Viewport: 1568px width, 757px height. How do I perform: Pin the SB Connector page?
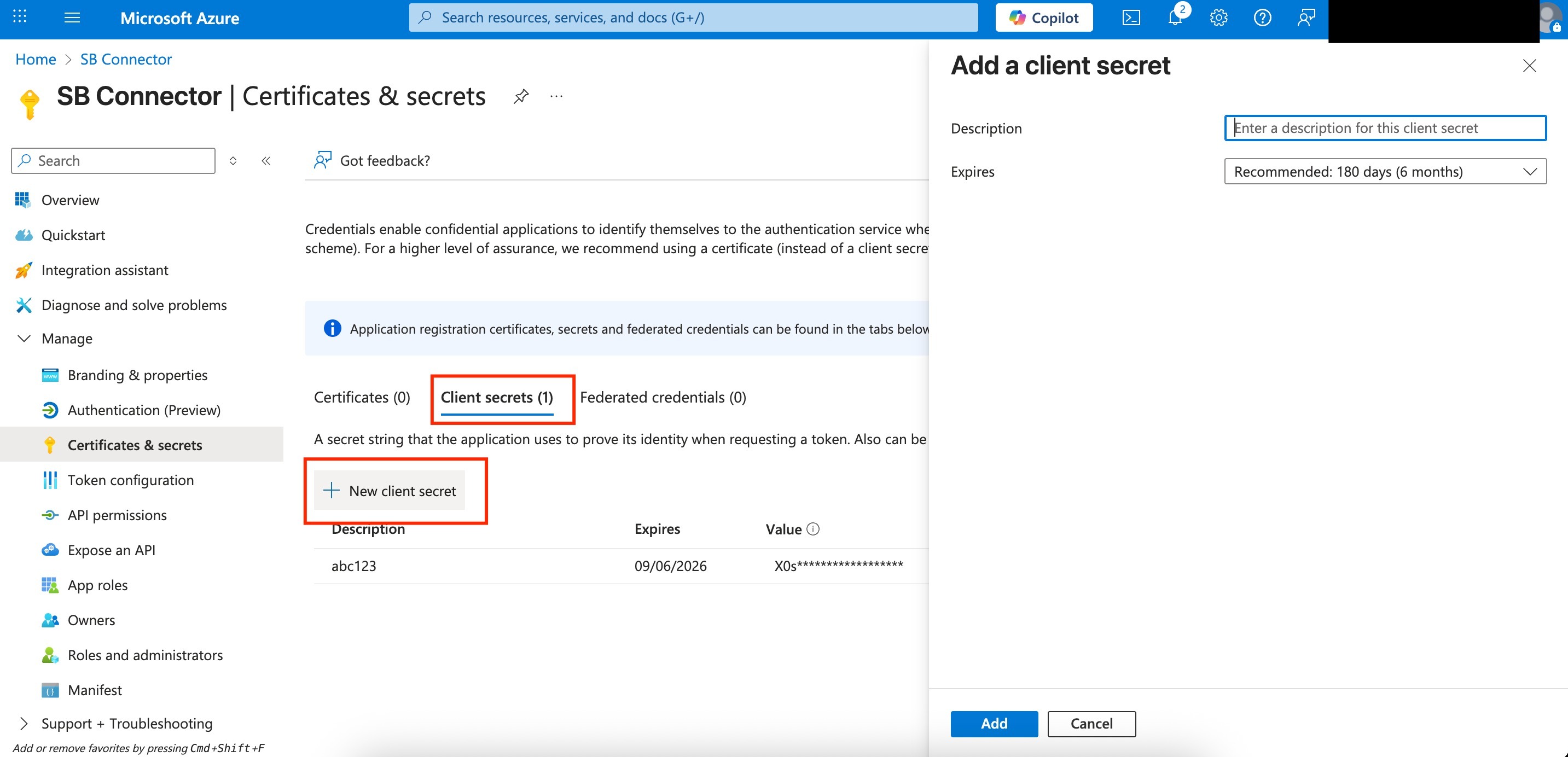point(520,96)
